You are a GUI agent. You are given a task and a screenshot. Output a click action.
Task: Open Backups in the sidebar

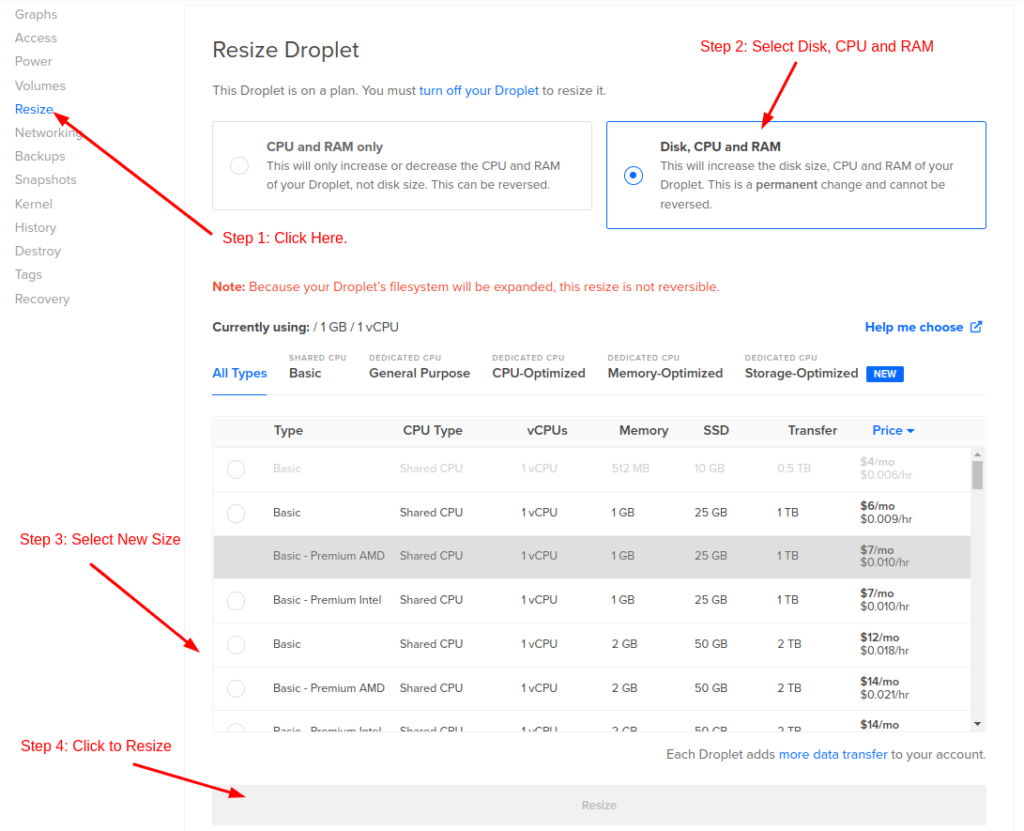tap(40, 156)
